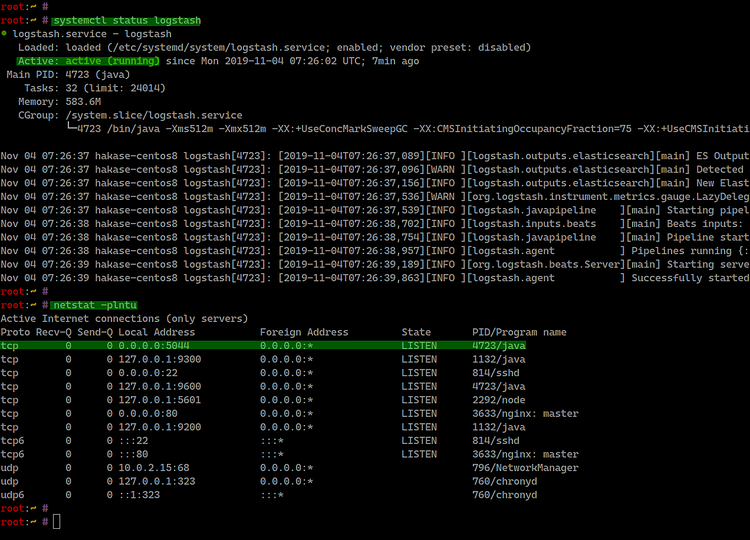The image size is (750, 540).
Task: Click the 'Local Address' column header
Action: 156,332
